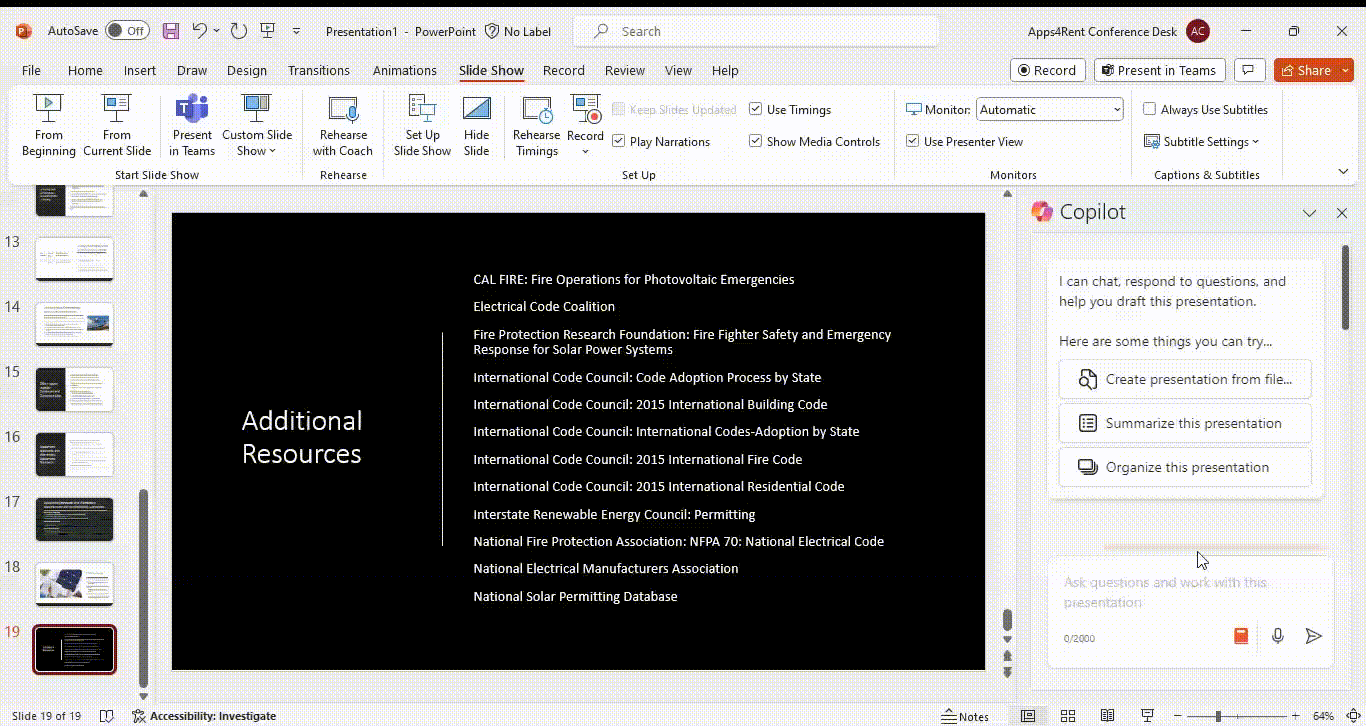Toggle Use Presenter View checkbox
This screenshot has height=726, width=1366.
coord(912,142)
